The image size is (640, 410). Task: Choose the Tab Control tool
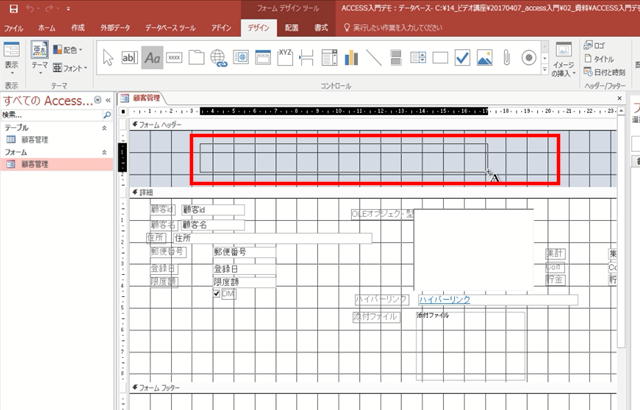[x=196, y=58]
